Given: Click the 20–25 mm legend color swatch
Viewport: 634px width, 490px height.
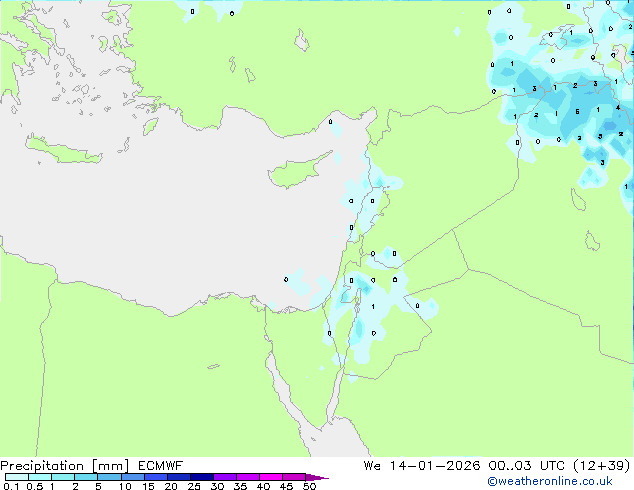Looking at the screenshot, I should point(178,477).
